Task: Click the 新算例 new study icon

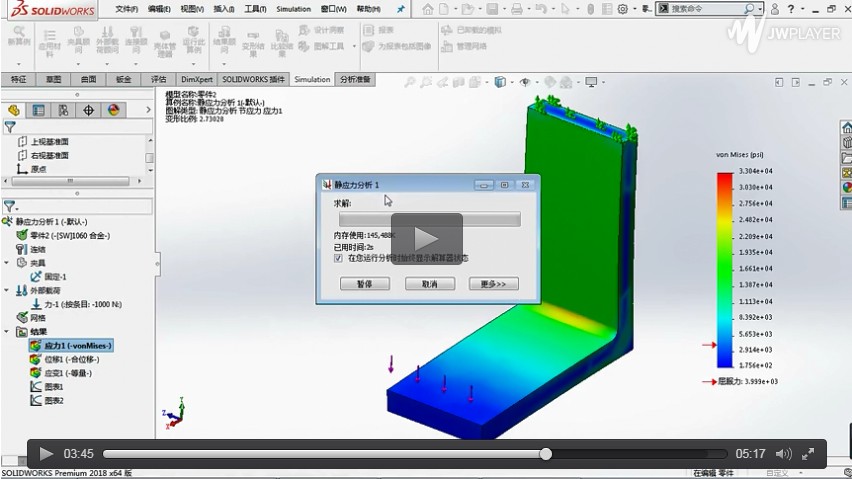Action: [x=18, y=36]
